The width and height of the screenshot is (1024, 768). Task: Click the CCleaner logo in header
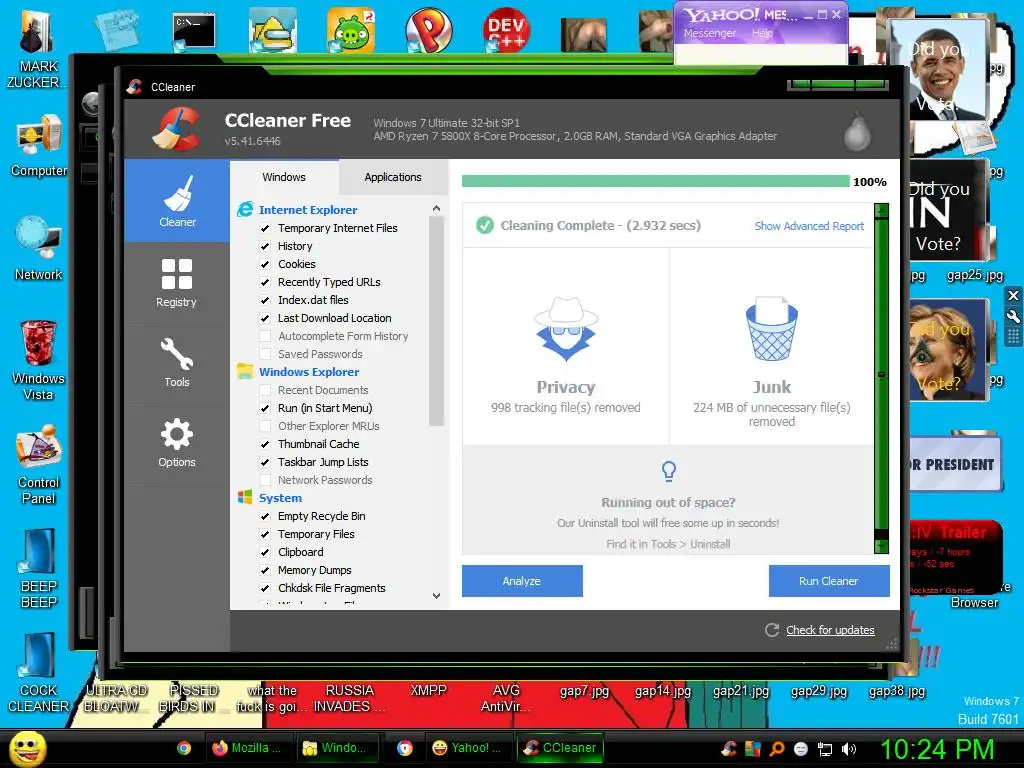tap(177, 129)
